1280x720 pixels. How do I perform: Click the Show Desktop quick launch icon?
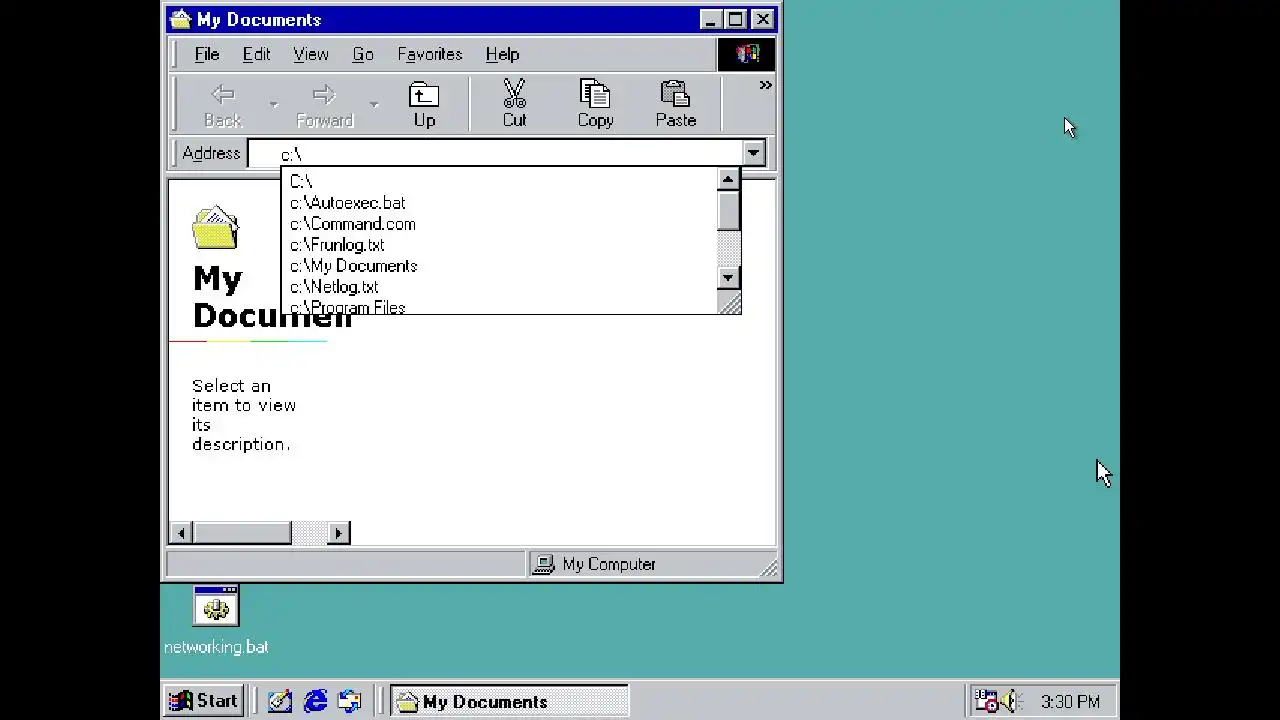280,701
